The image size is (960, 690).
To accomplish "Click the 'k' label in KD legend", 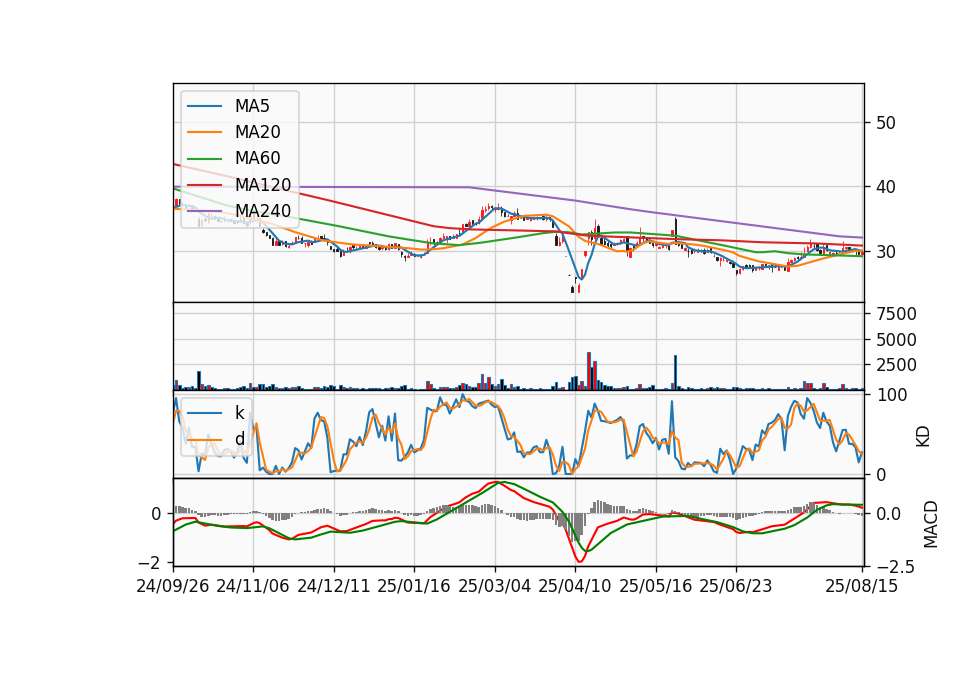I will pyautogui.click(x=239, y=413).
